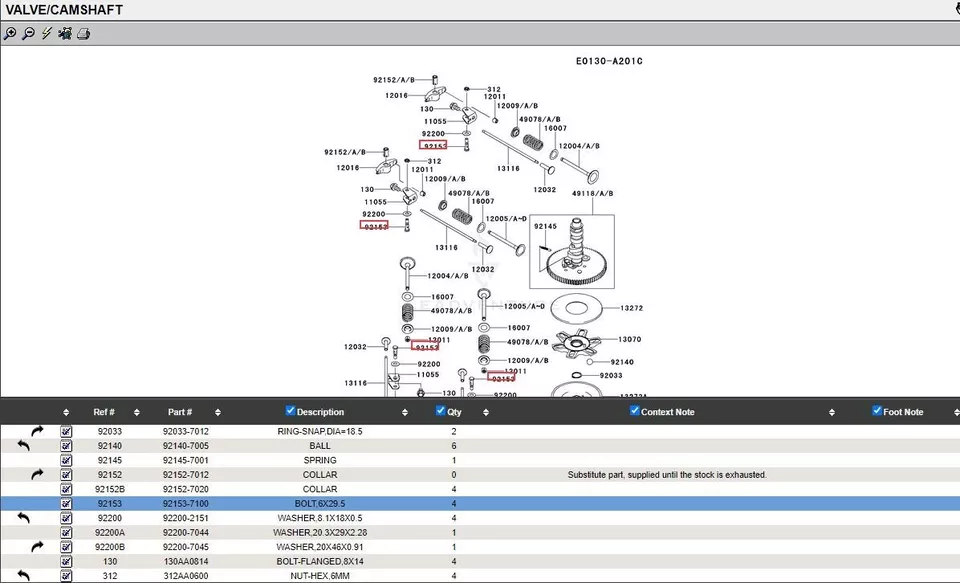Click forward arrow icon on row 92033
This screenshot has height=583, width=960.
point(37,431)
